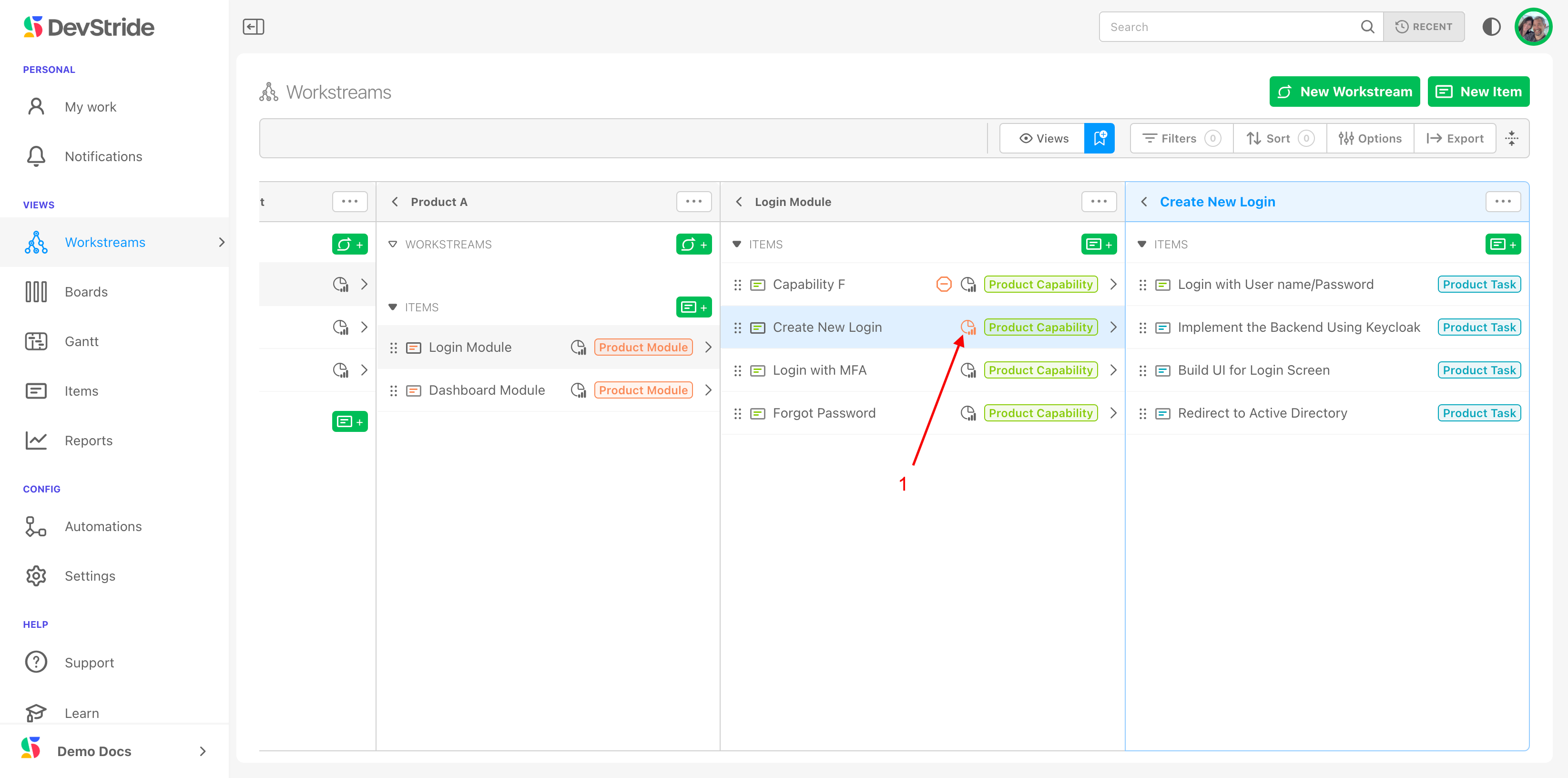Viewport: 1568px width, 778px height.
Task: Collapse the WORKSTREAMS section in Product A
Action: coord(393,244)
